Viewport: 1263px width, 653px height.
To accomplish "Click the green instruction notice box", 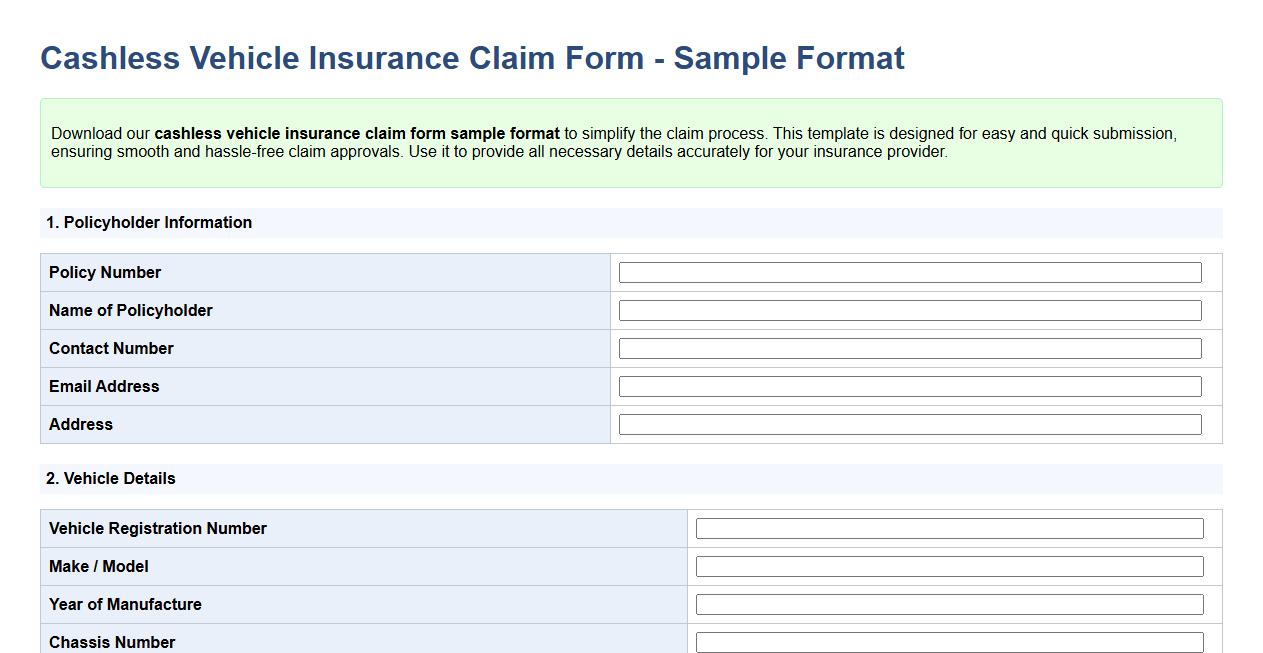I will pyautogui.click(x=630, y=143).
